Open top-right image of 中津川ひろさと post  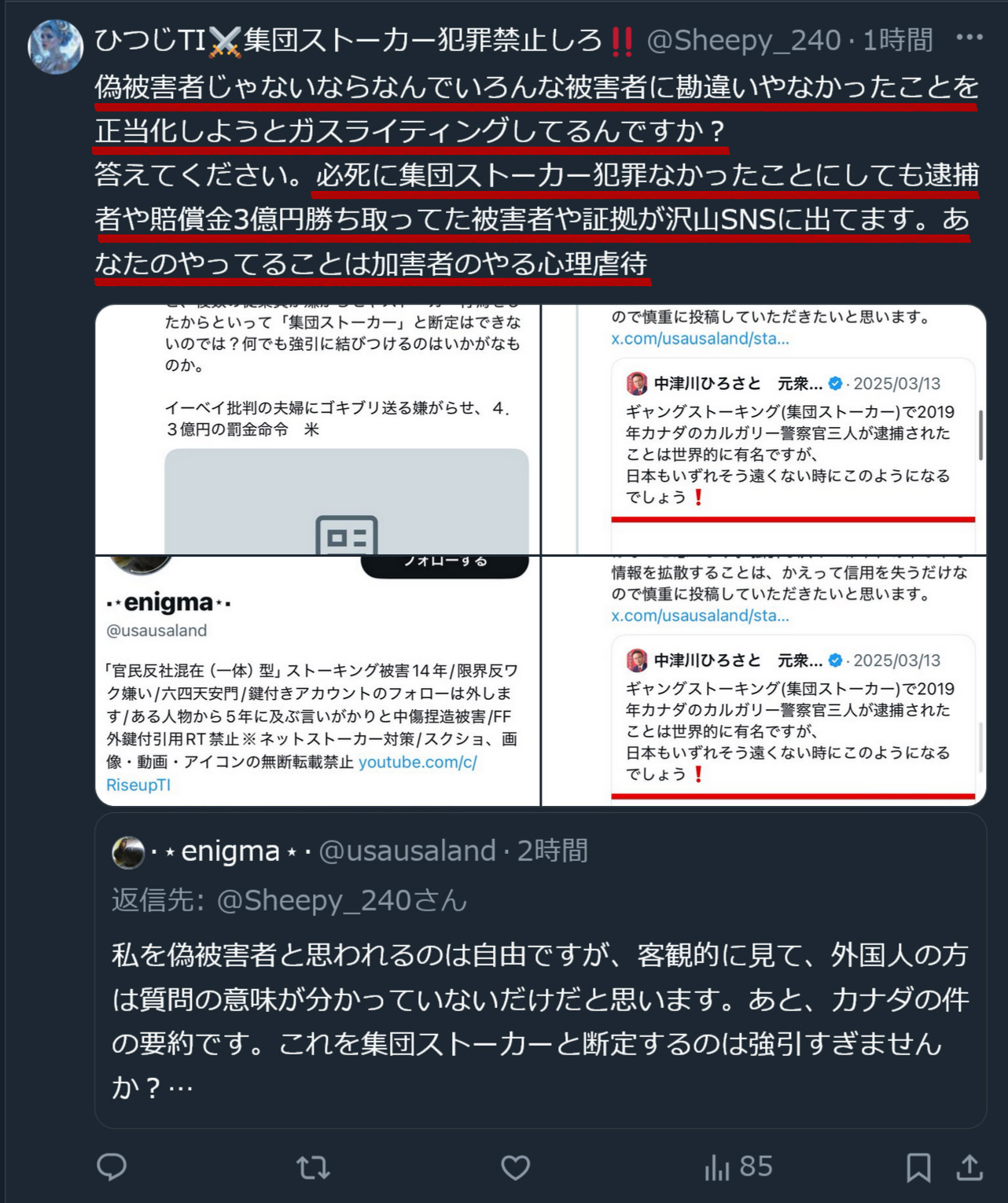pyautogui.click(x=764, y=429)
